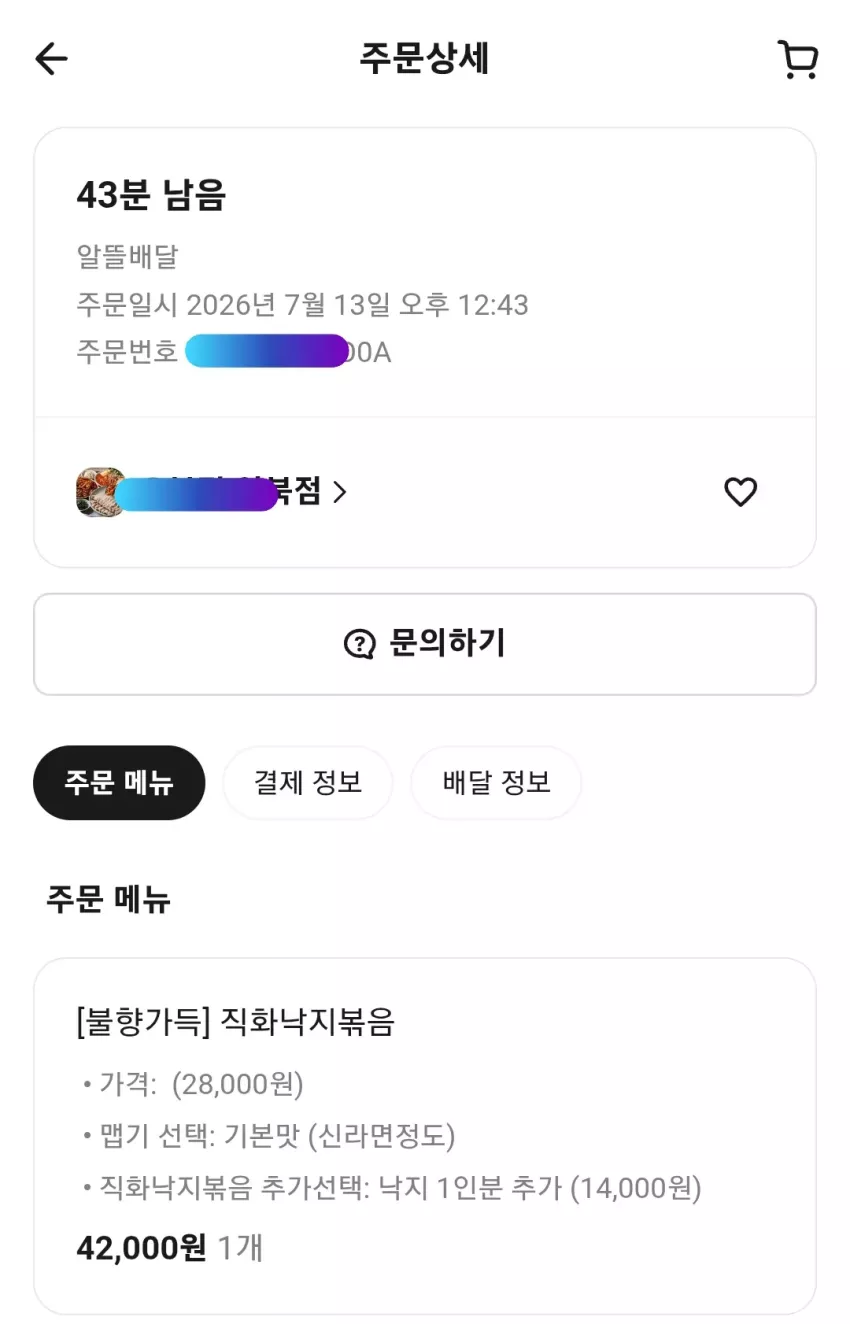Open the store page via chevron arrow
The image size is (850, 1324).
(x=340, y=492)
